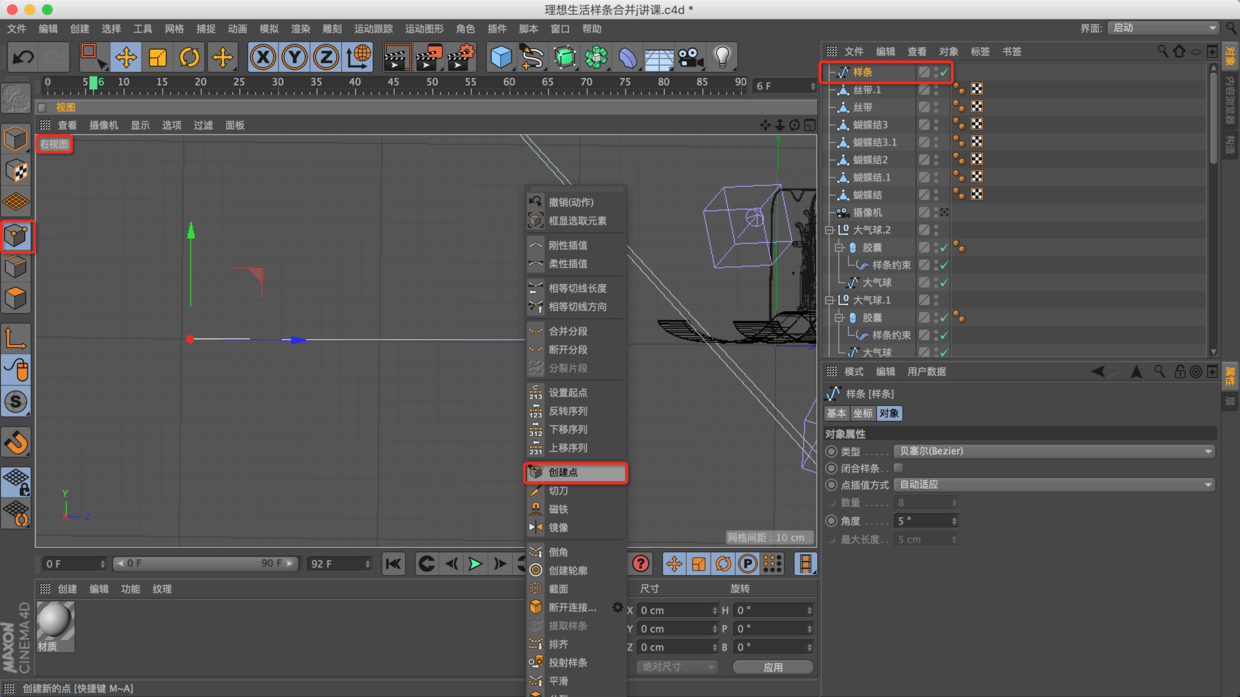Click the floor/environment grid icon
The image size is (1240, 697).
tap(658, 58)
